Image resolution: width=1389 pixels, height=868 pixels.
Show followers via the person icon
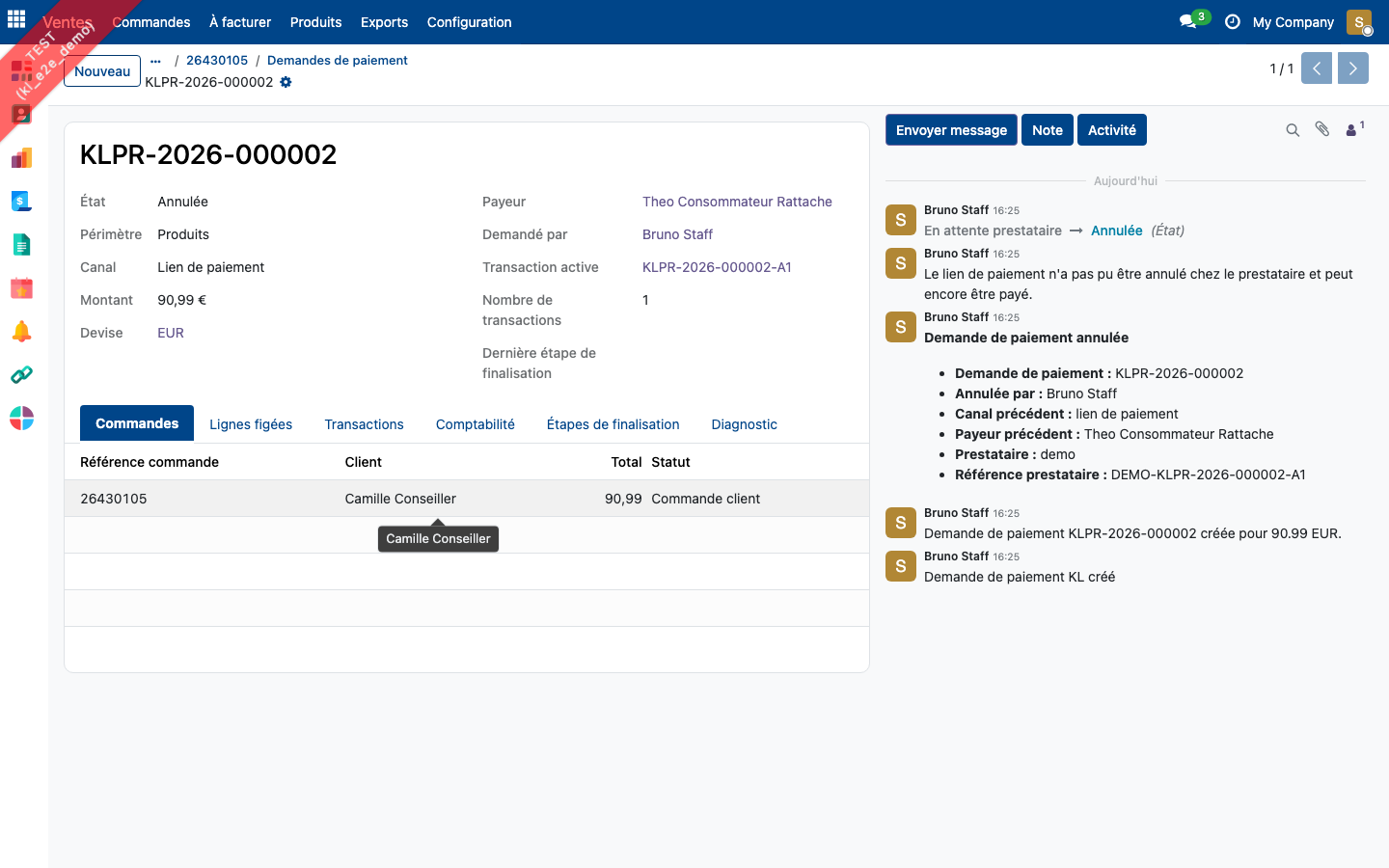pos(1354,129)
